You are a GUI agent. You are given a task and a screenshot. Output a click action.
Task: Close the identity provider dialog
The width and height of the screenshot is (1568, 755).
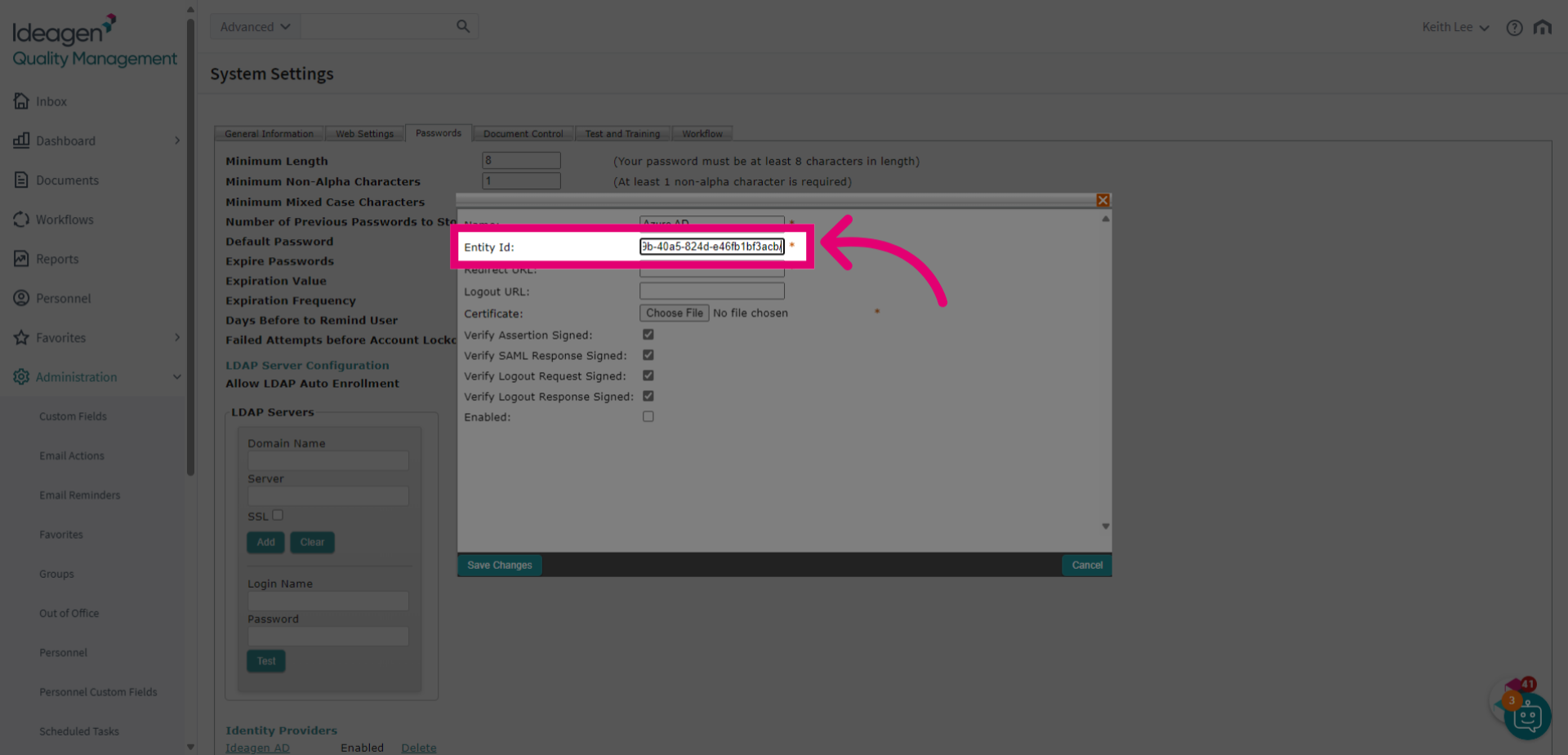pyautogui.click(x=1102, y=200)
